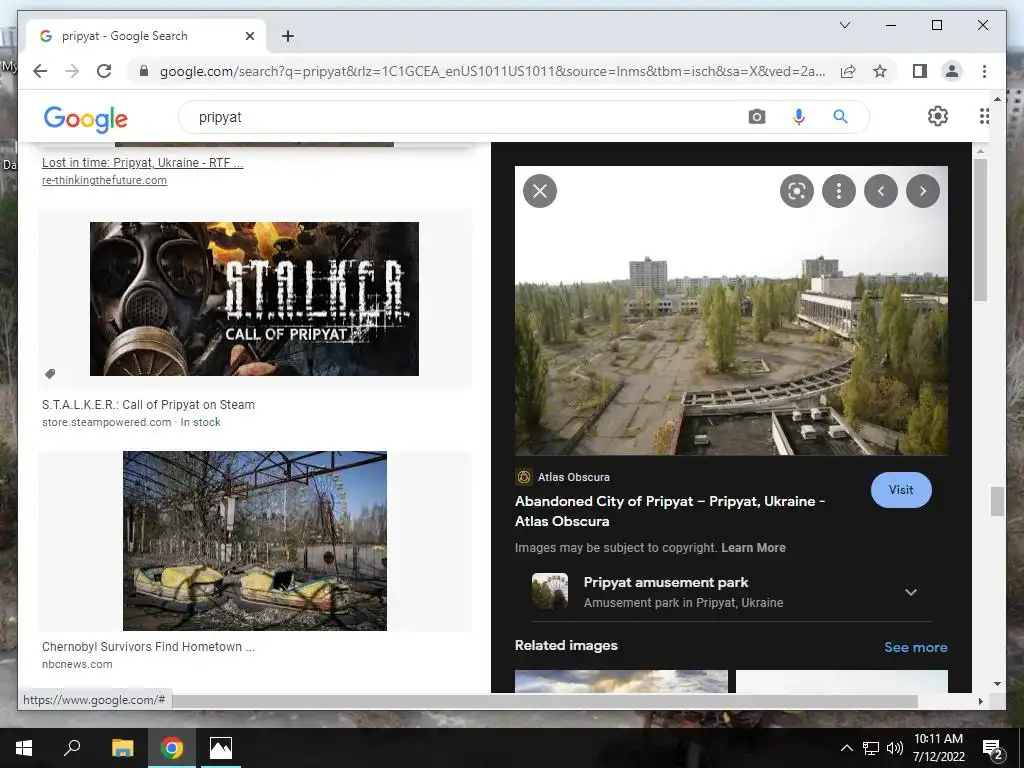Screen dimensions: 1024x768
Task: Click the padlock site info icon
Action: point(144,71)
